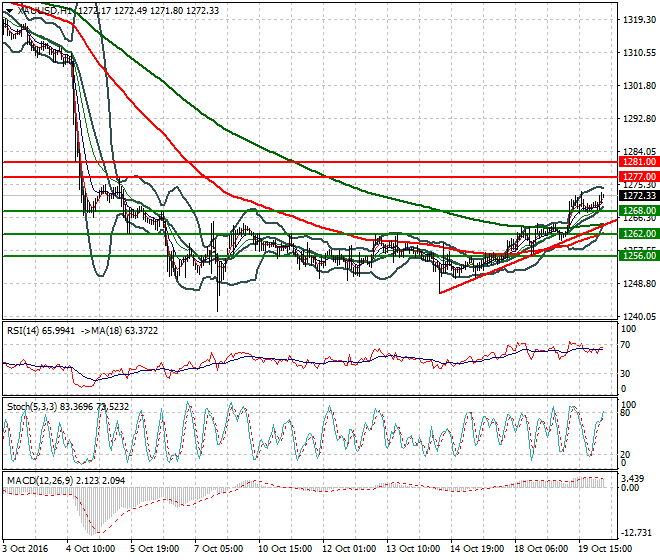This screenshot has width=660, height=560.
Task: Select the current price tag 1272.33
Action: pyautogui.click(x=639, y=196)
